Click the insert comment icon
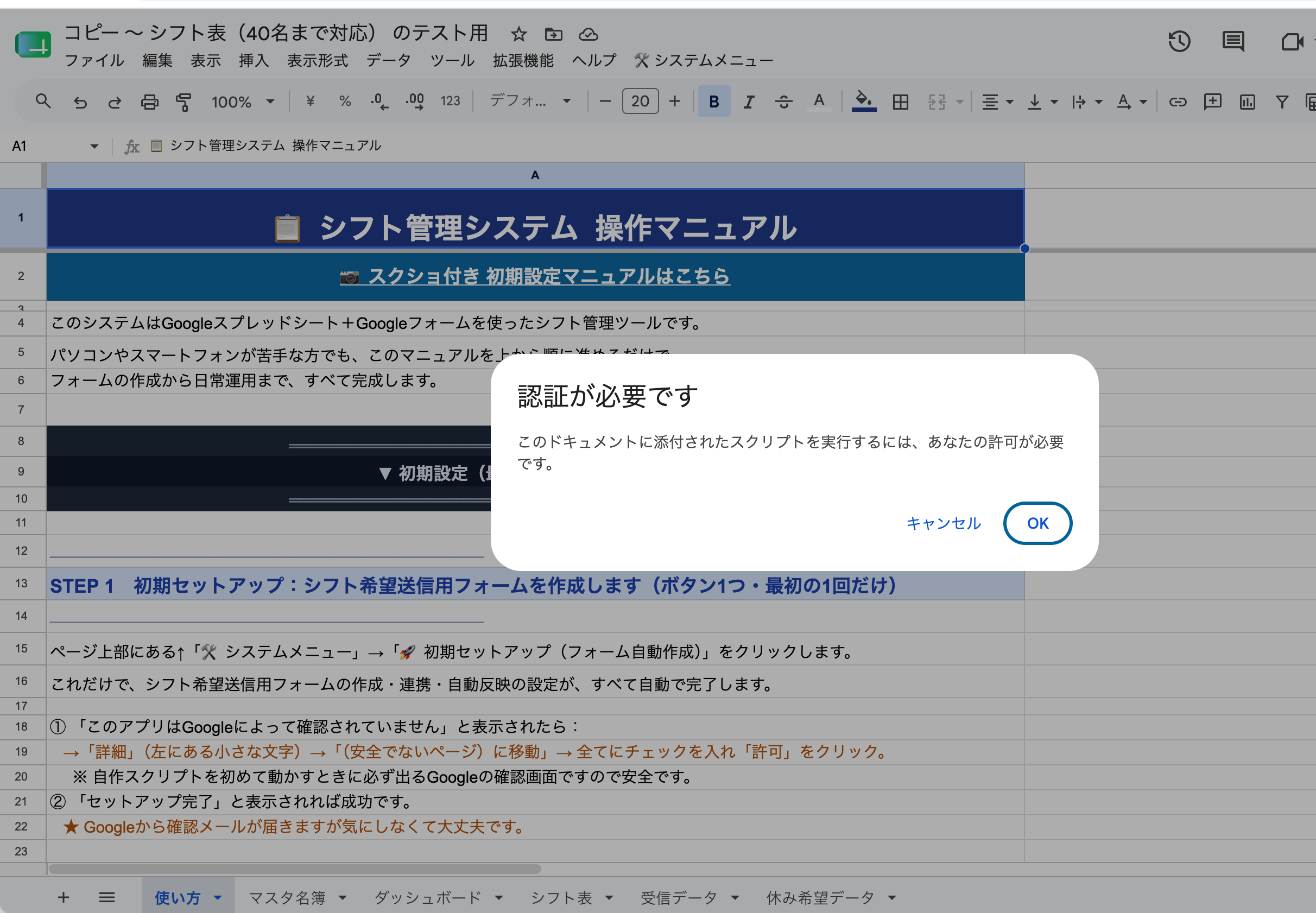Screen dimensions: 1316x913 click(1212, 102)
